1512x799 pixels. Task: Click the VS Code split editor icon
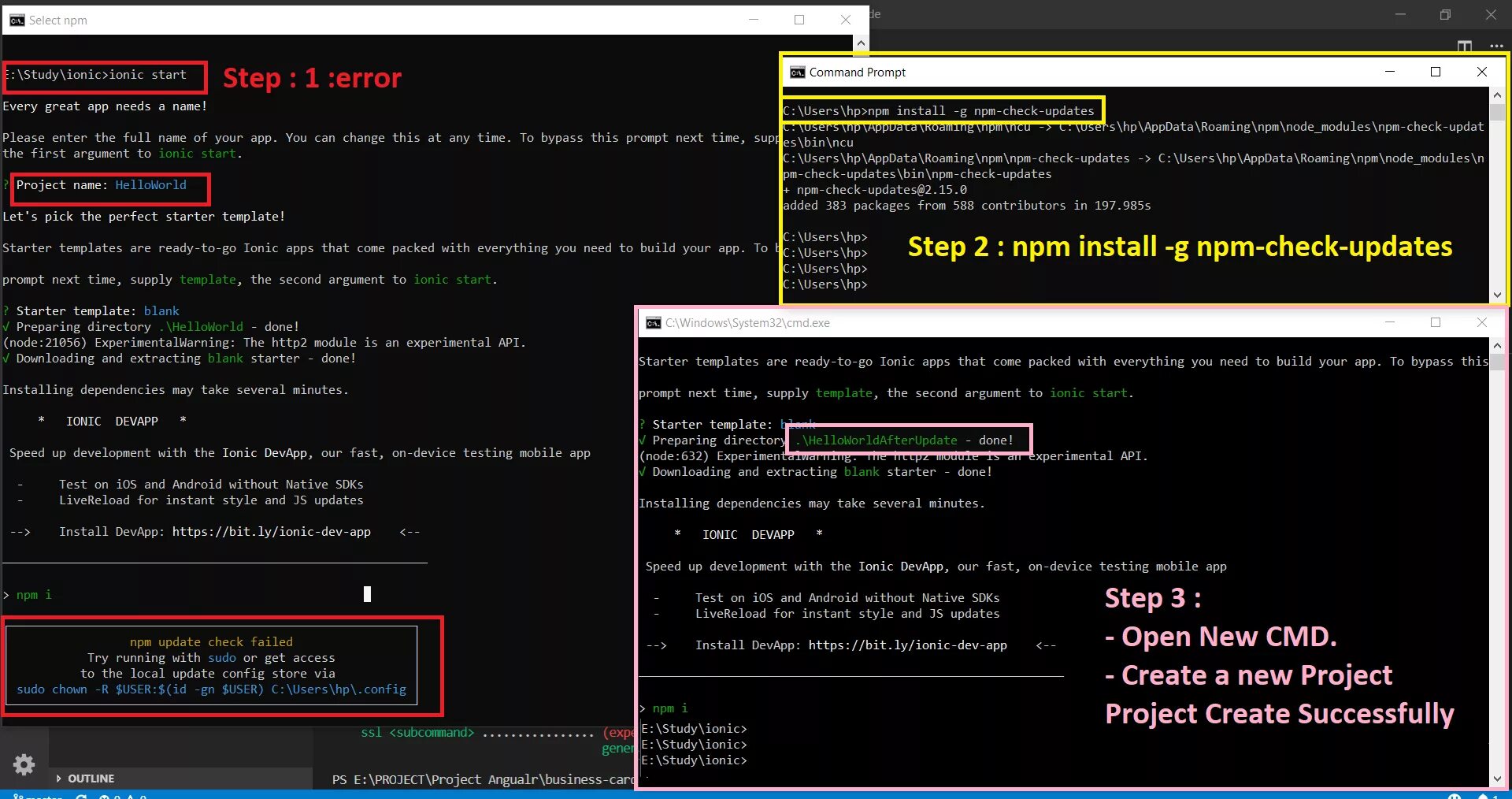tap(1465, 46)
